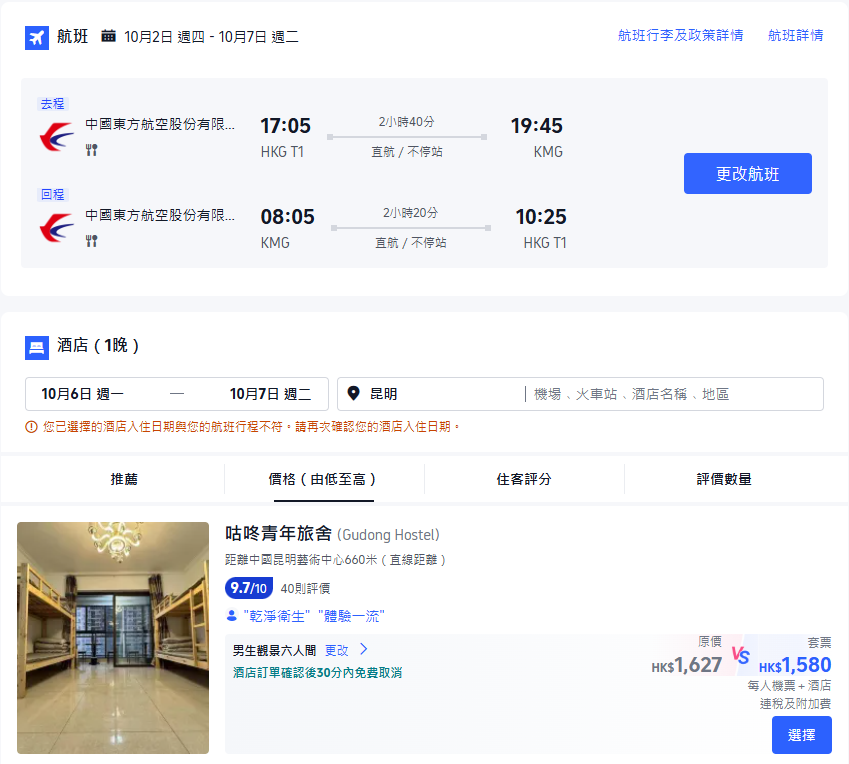Open 航班行李及政策詳情 link
The image size is (849, 764).
pos(680,36)
